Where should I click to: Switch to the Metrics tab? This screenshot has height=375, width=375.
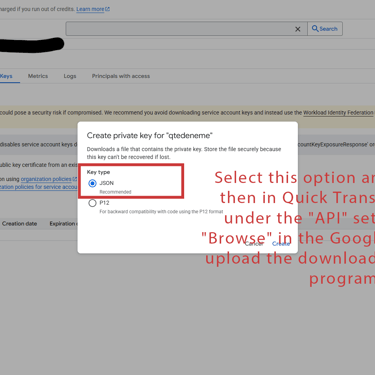click(x=38, y=76)
